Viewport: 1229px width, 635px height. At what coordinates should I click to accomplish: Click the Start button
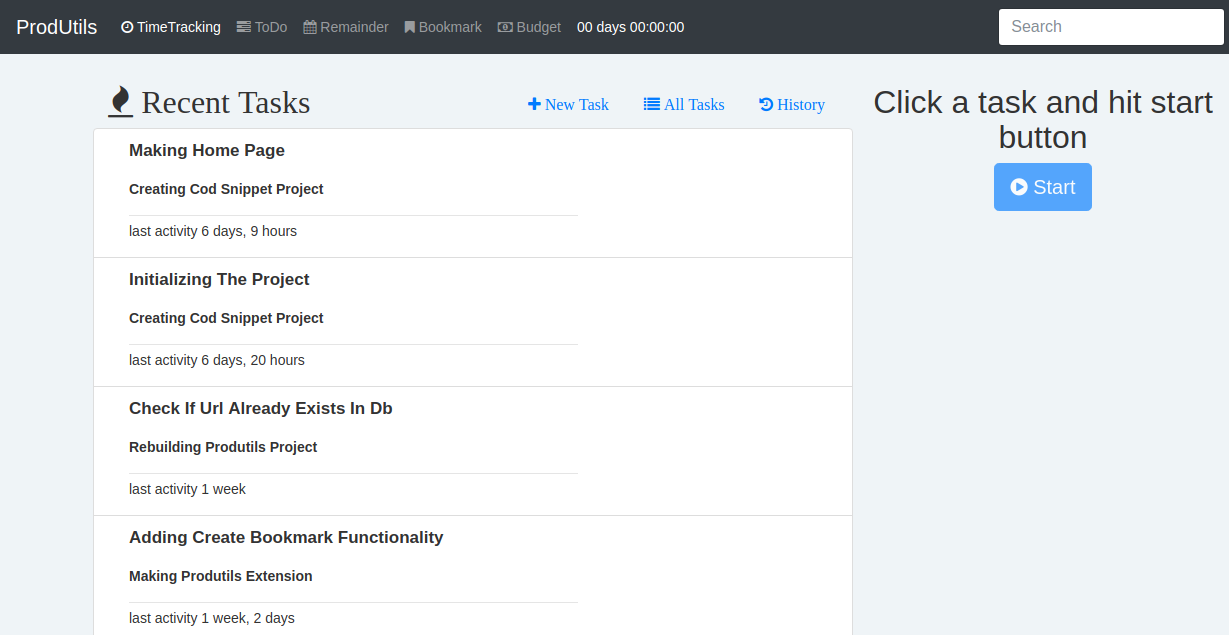(x=1043, y=187)
